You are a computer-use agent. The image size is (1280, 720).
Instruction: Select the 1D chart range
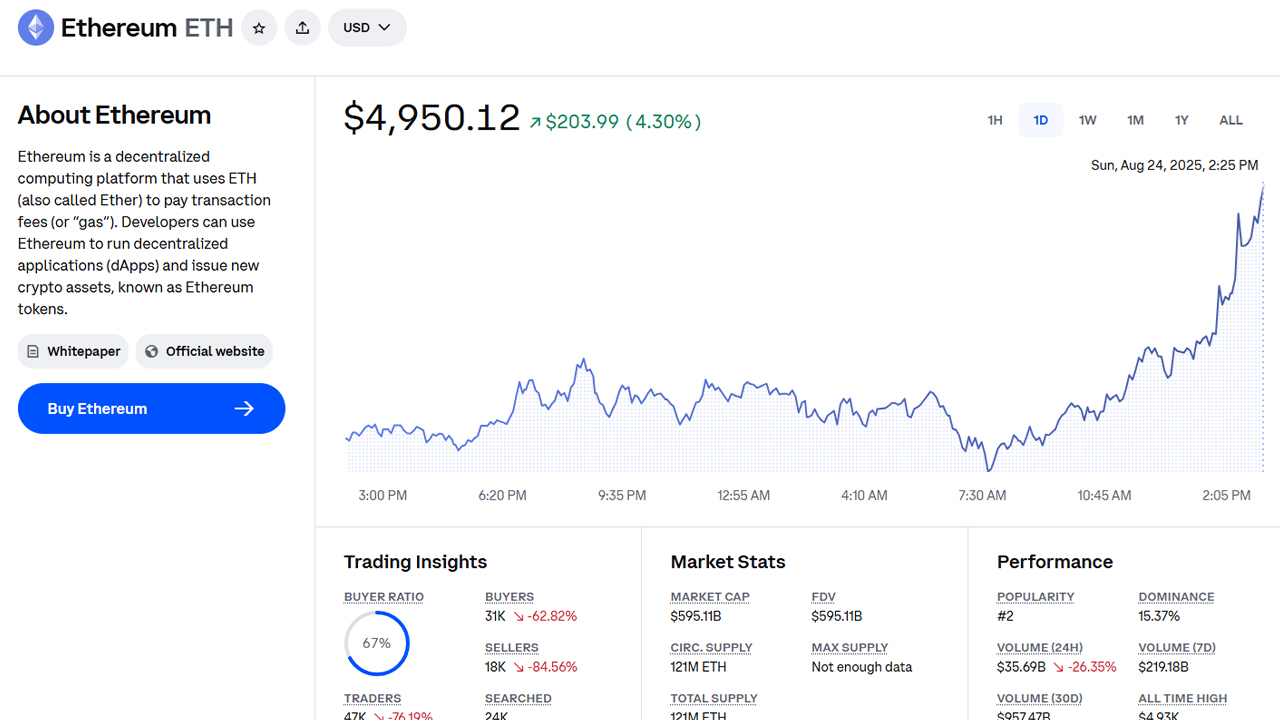[1041, 120]
